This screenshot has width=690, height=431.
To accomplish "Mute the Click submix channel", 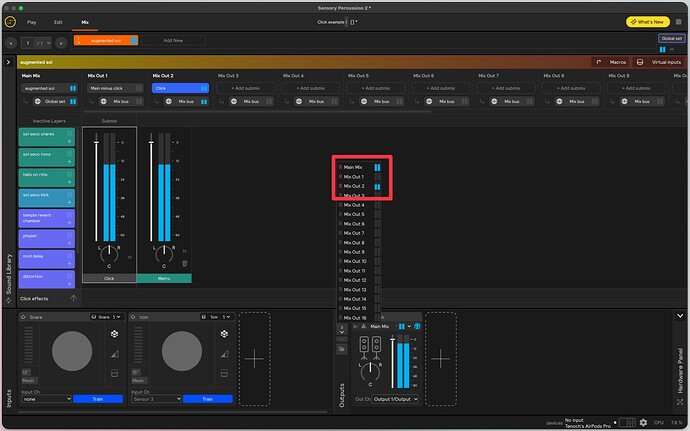I will (130, 257).
